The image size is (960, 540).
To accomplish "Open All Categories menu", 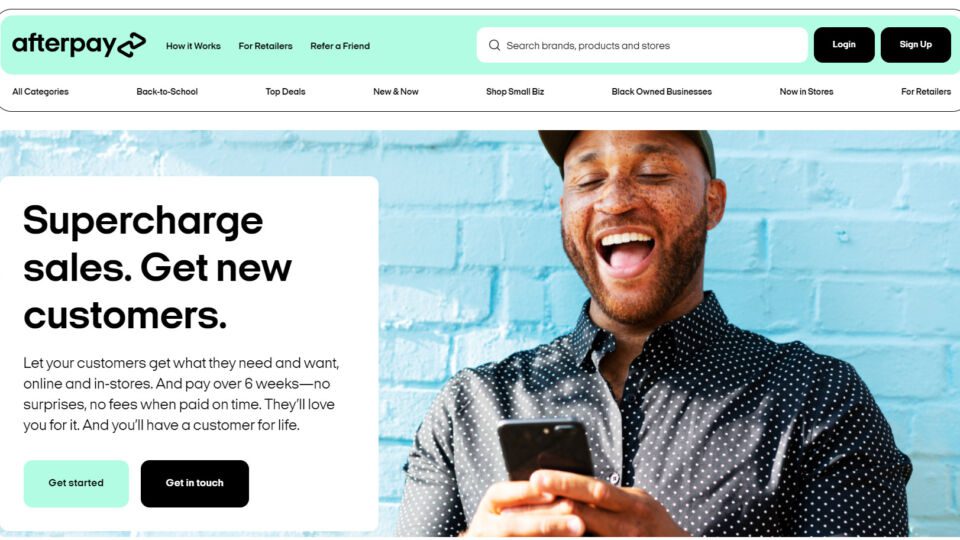I will [x=40, y=92].
